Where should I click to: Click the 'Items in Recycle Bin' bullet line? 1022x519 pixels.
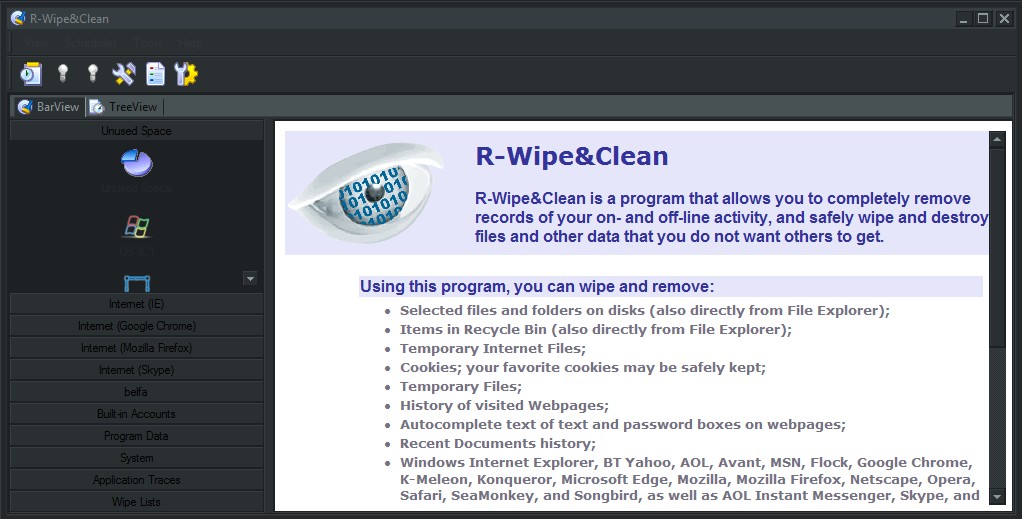[596, 329]
